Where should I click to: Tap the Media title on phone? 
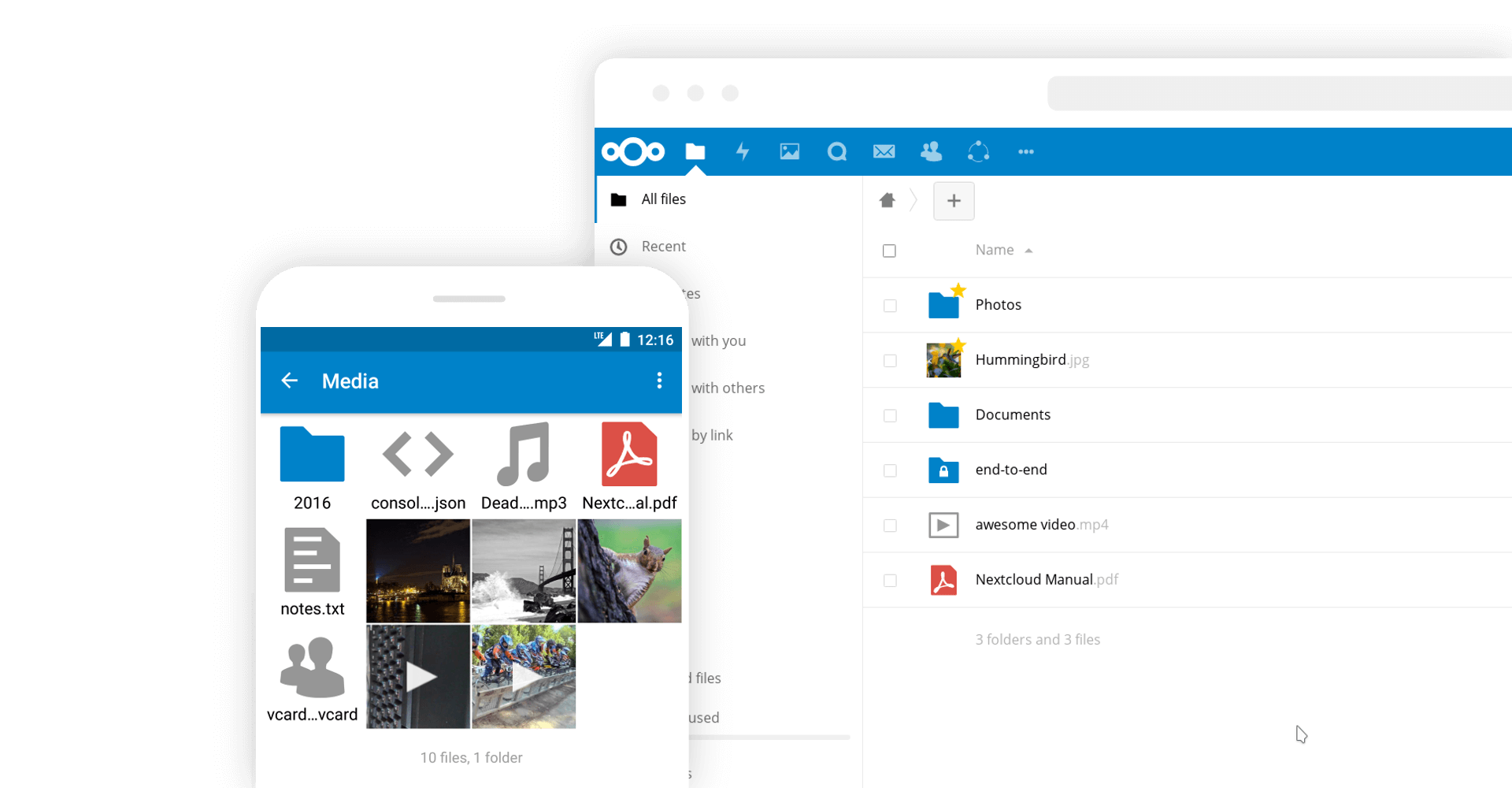(x=350, y=381)
